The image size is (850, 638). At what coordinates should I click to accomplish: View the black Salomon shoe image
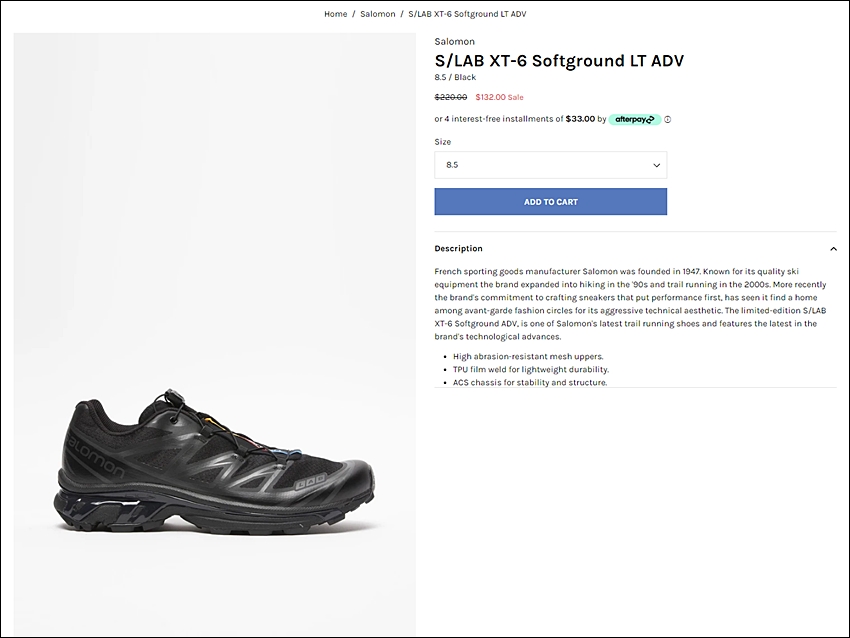(215, 335)
